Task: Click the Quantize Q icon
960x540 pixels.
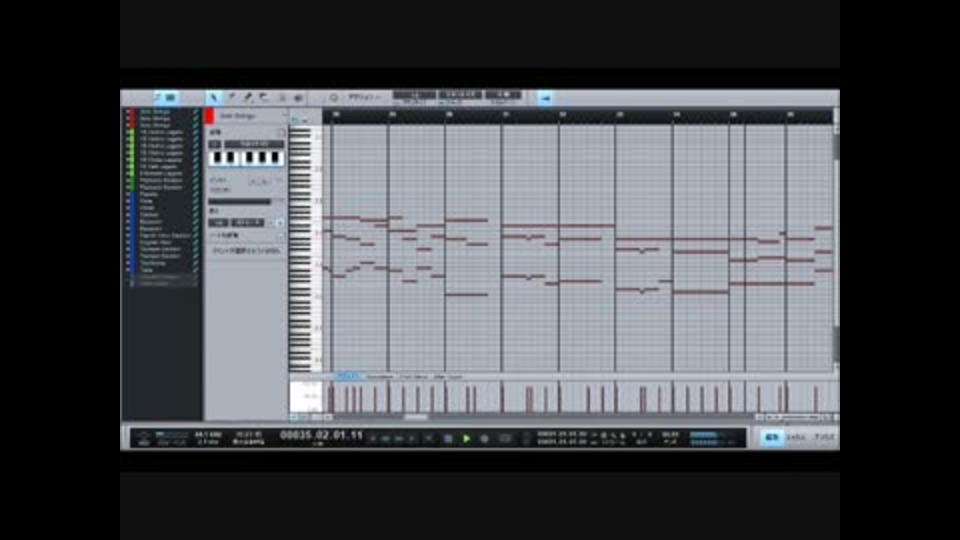Action: [x=334, y=97]
